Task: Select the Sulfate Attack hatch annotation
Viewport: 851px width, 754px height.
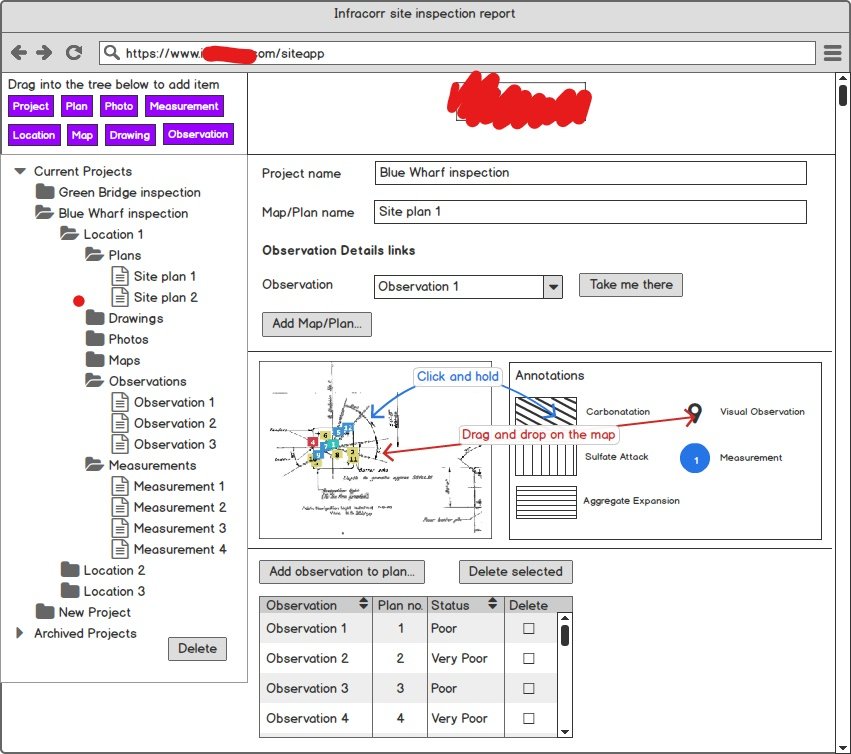Action: 545,460
